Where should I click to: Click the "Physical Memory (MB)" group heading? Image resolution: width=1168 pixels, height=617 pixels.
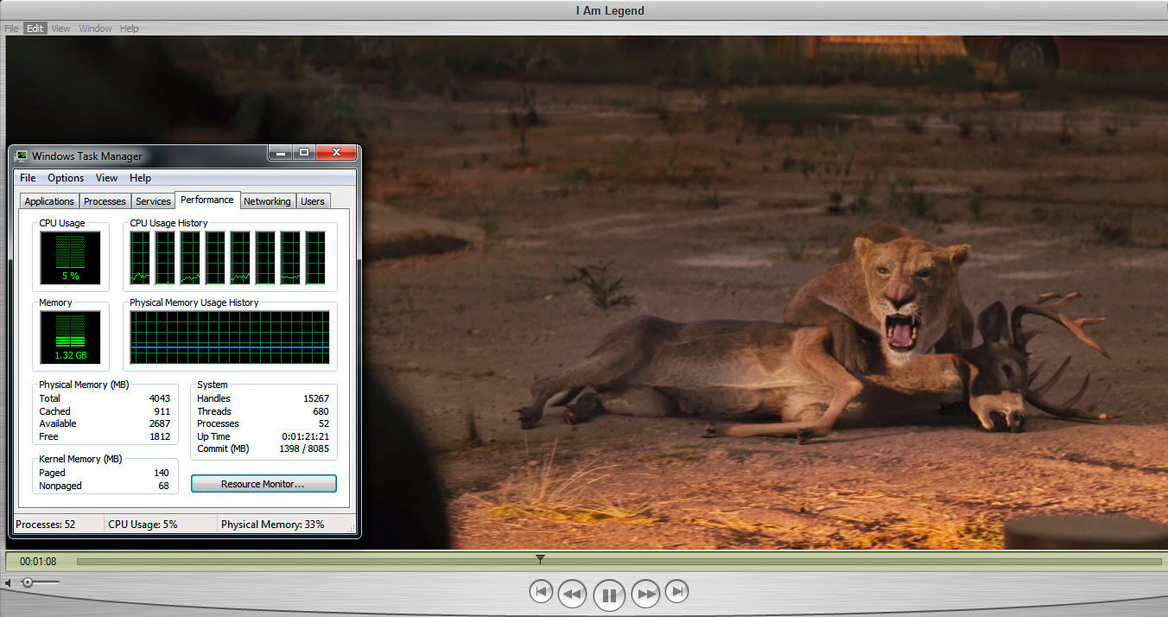(x=84, y=385)
